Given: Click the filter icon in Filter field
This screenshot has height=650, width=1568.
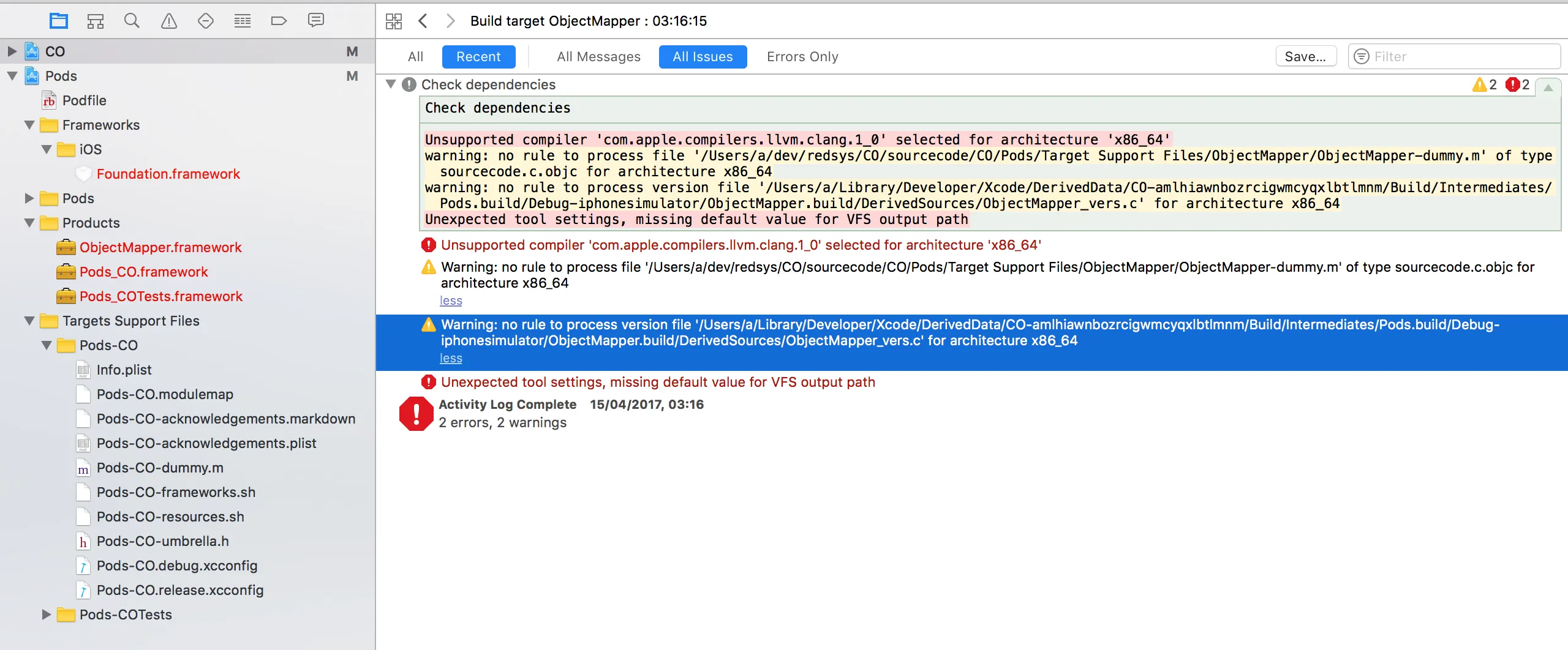Looking at the screenshot, I should (1361, 57).
